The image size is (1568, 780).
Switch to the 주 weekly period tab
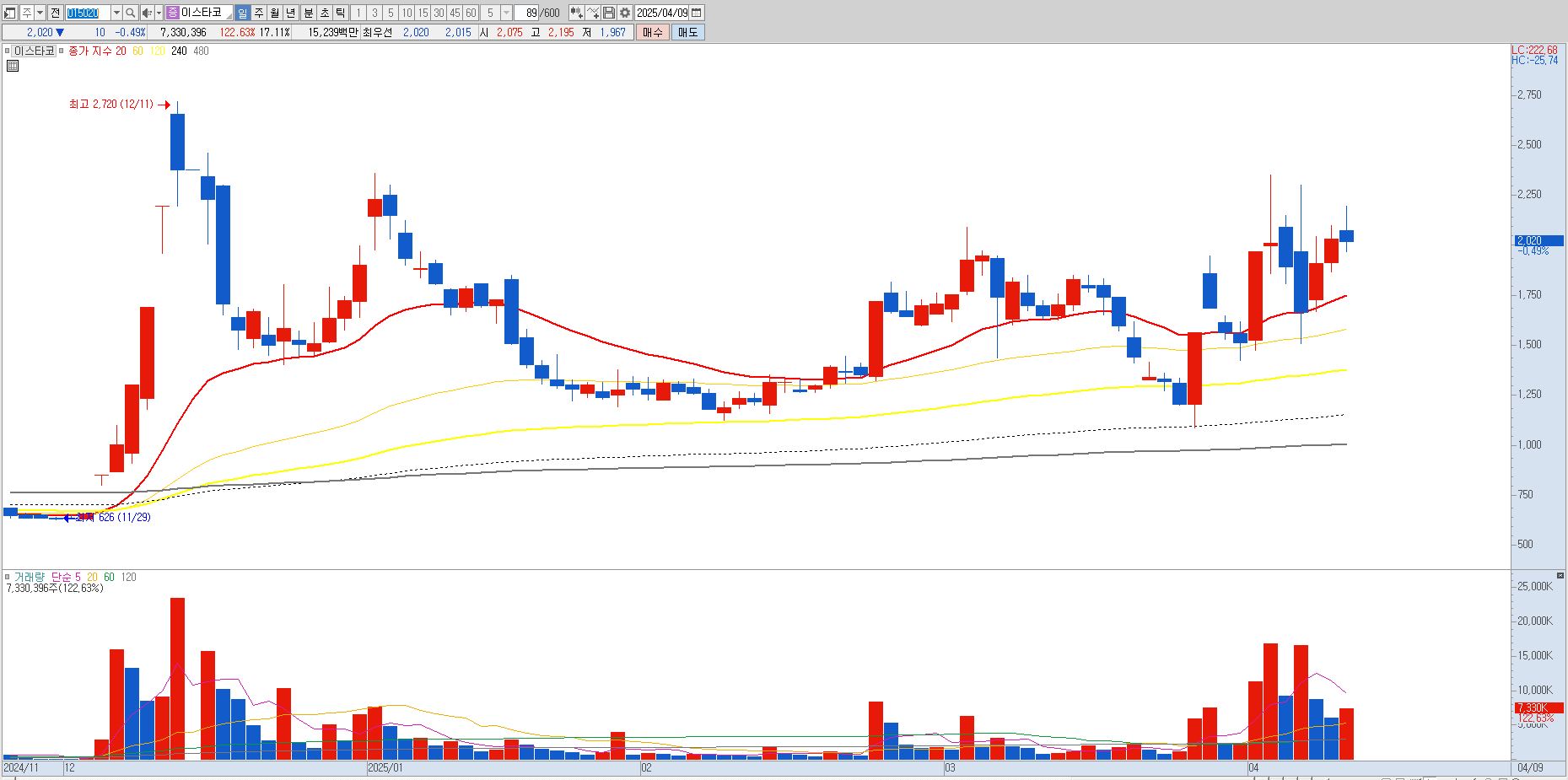[x=259, y=13]
